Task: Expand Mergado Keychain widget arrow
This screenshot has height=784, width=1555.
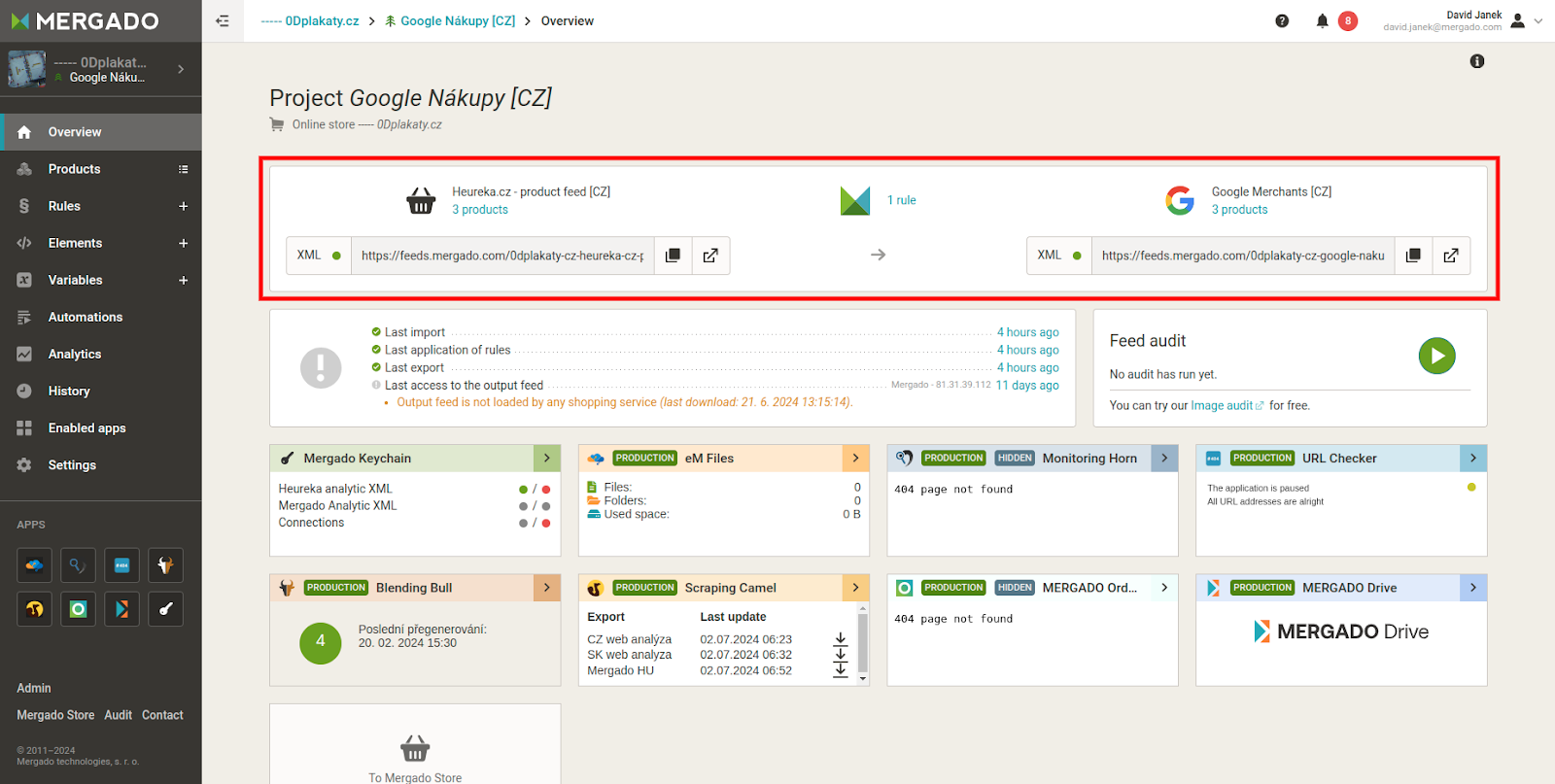Action: 547,459
